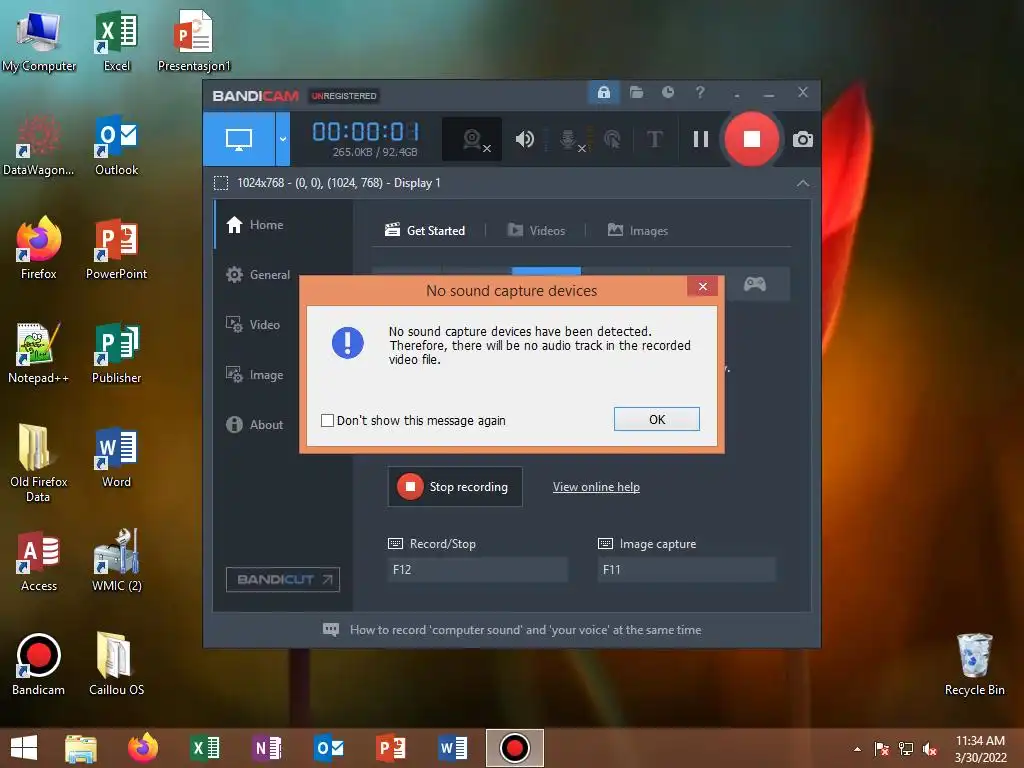Open the Recycle Bin
This screenshot has height=768, width=1024.
pos(974,664)
